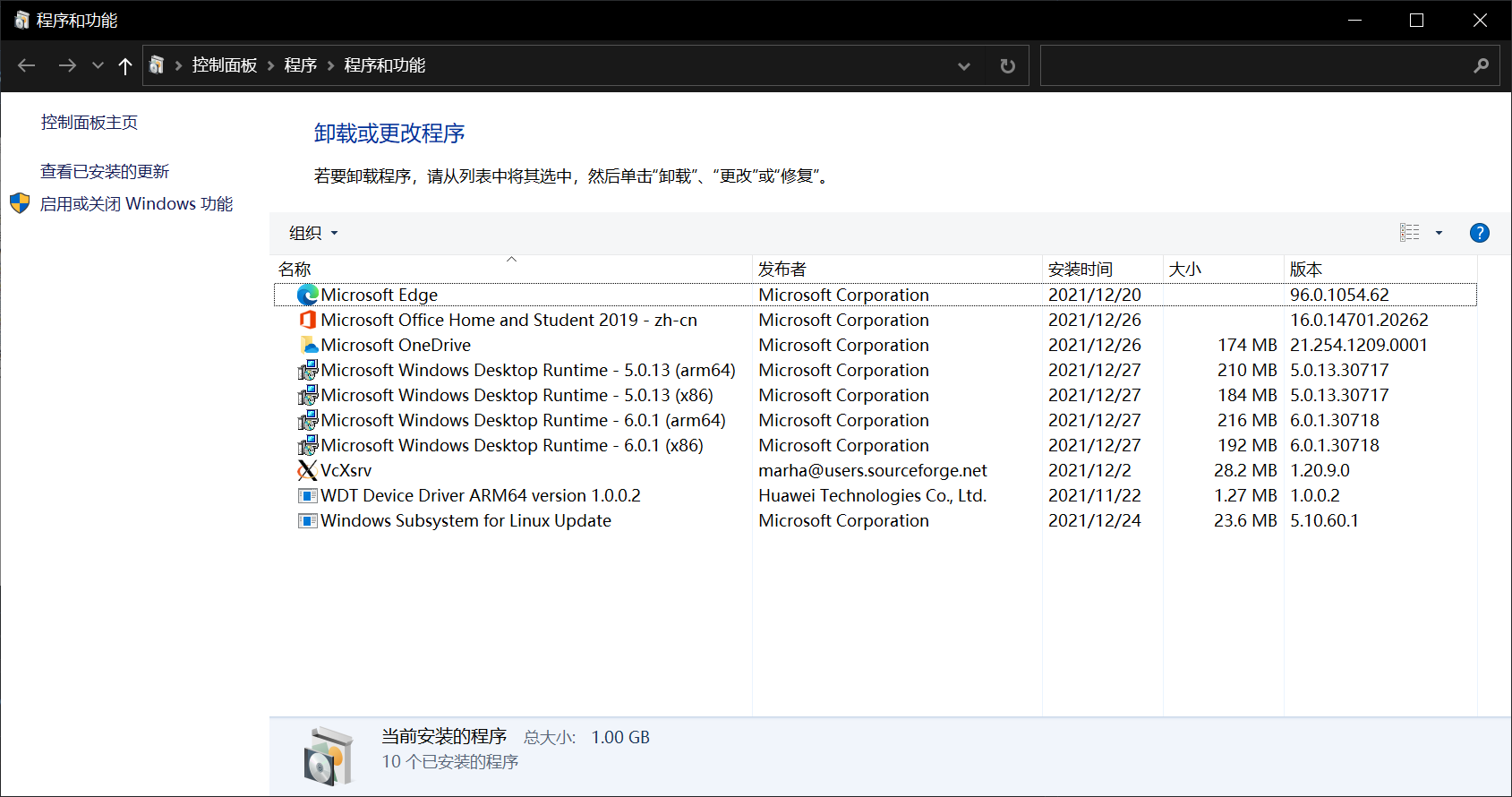
Task: Click the installed programs disc icon in details pane
Action: [328, 756]
